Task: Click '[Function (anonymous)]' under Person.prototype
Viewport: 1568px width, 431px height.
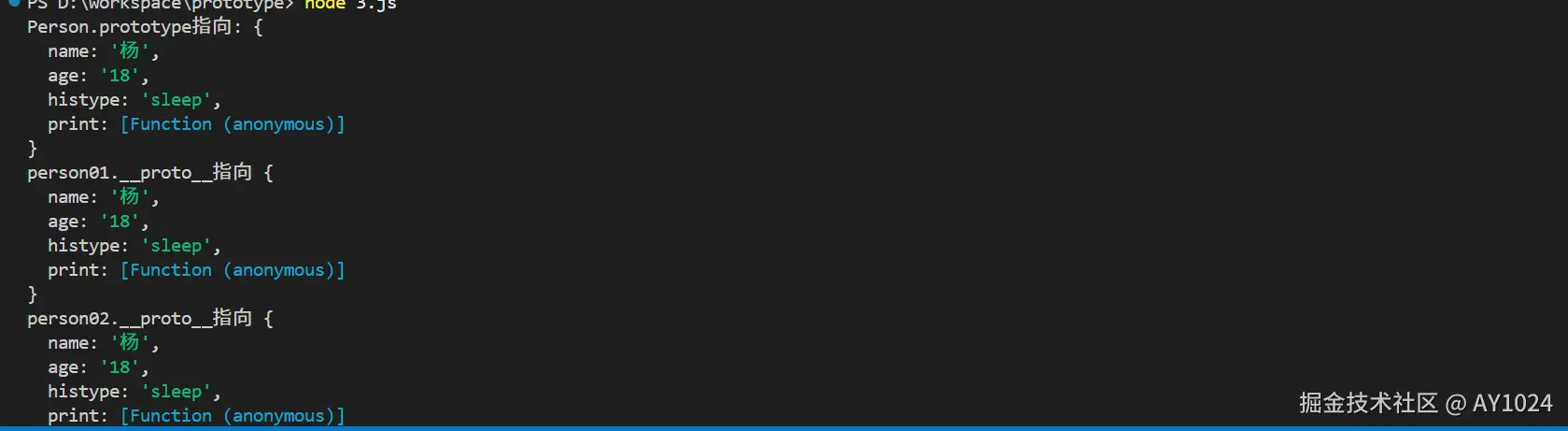Action: point(233,124)
